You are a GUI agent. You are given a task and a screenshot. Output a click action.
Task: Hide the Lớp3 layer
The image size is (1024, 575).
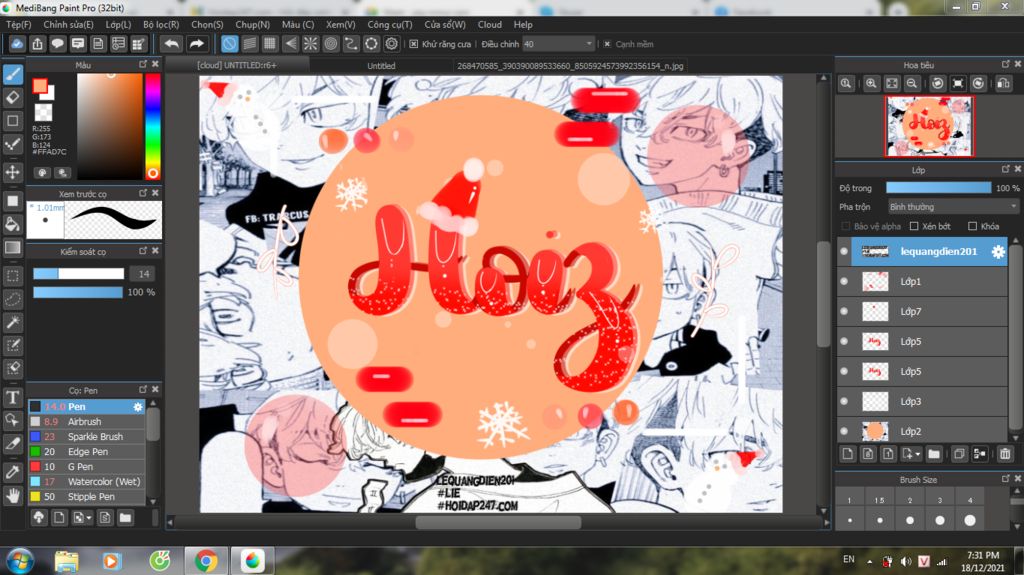pos(844,401)
